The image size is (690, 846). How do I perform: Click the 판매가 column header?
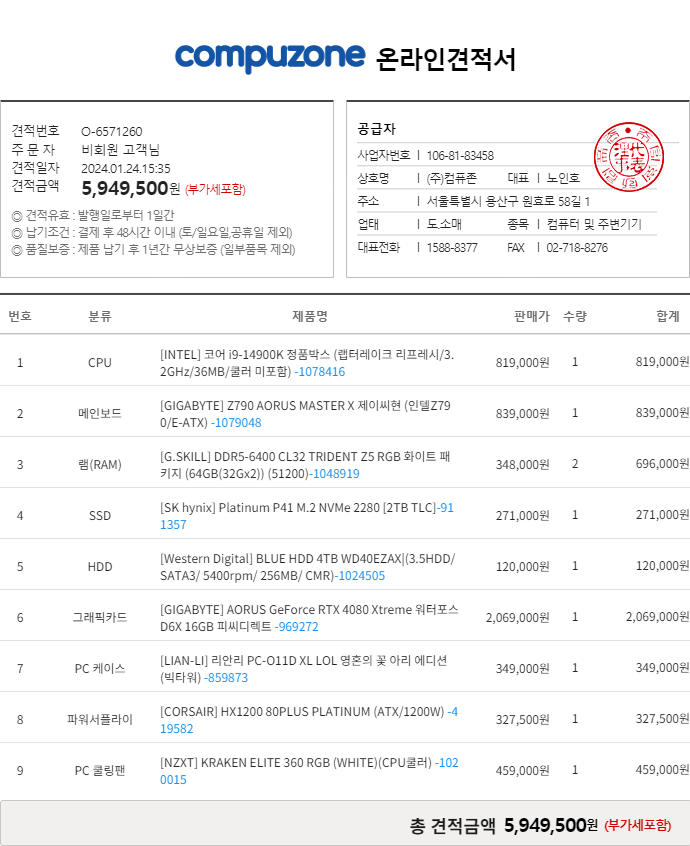coord(531,316)
